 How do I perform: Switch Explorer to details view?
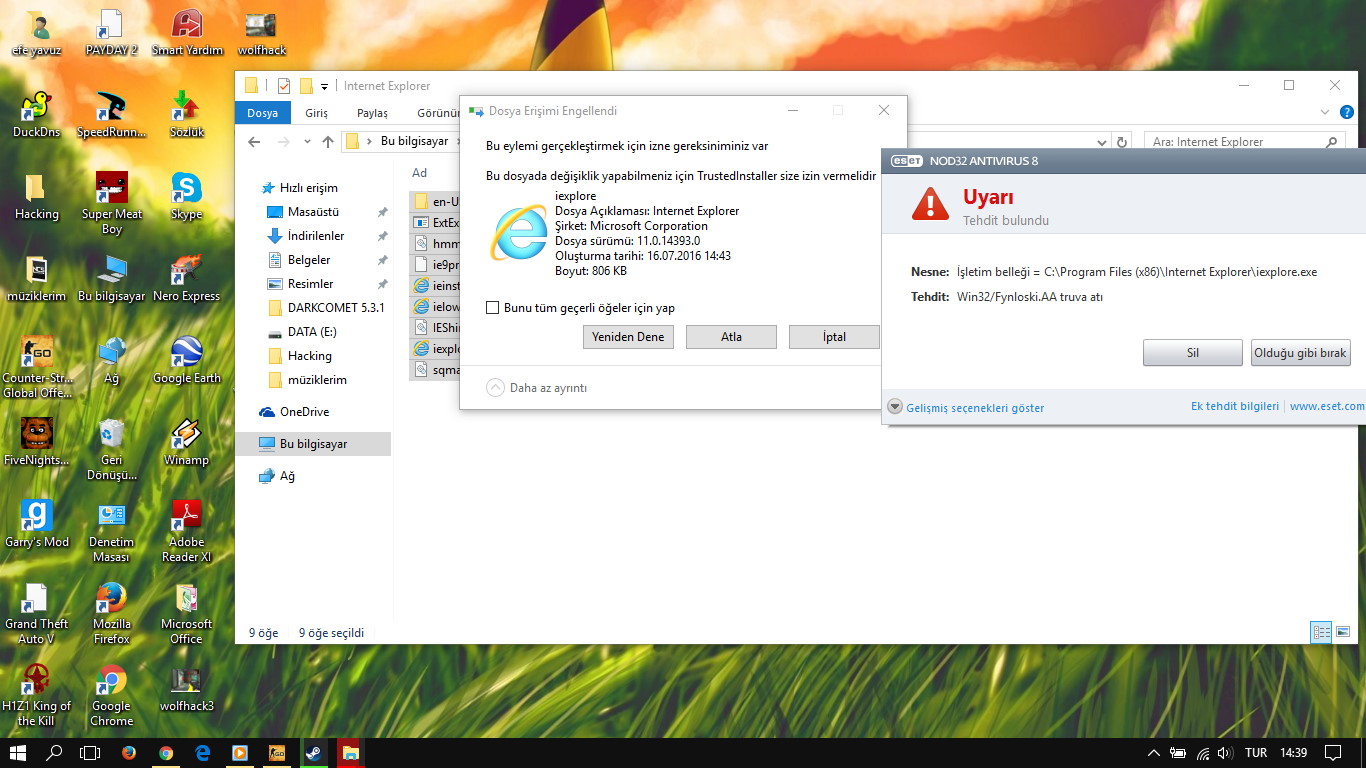coord(1322,632)
